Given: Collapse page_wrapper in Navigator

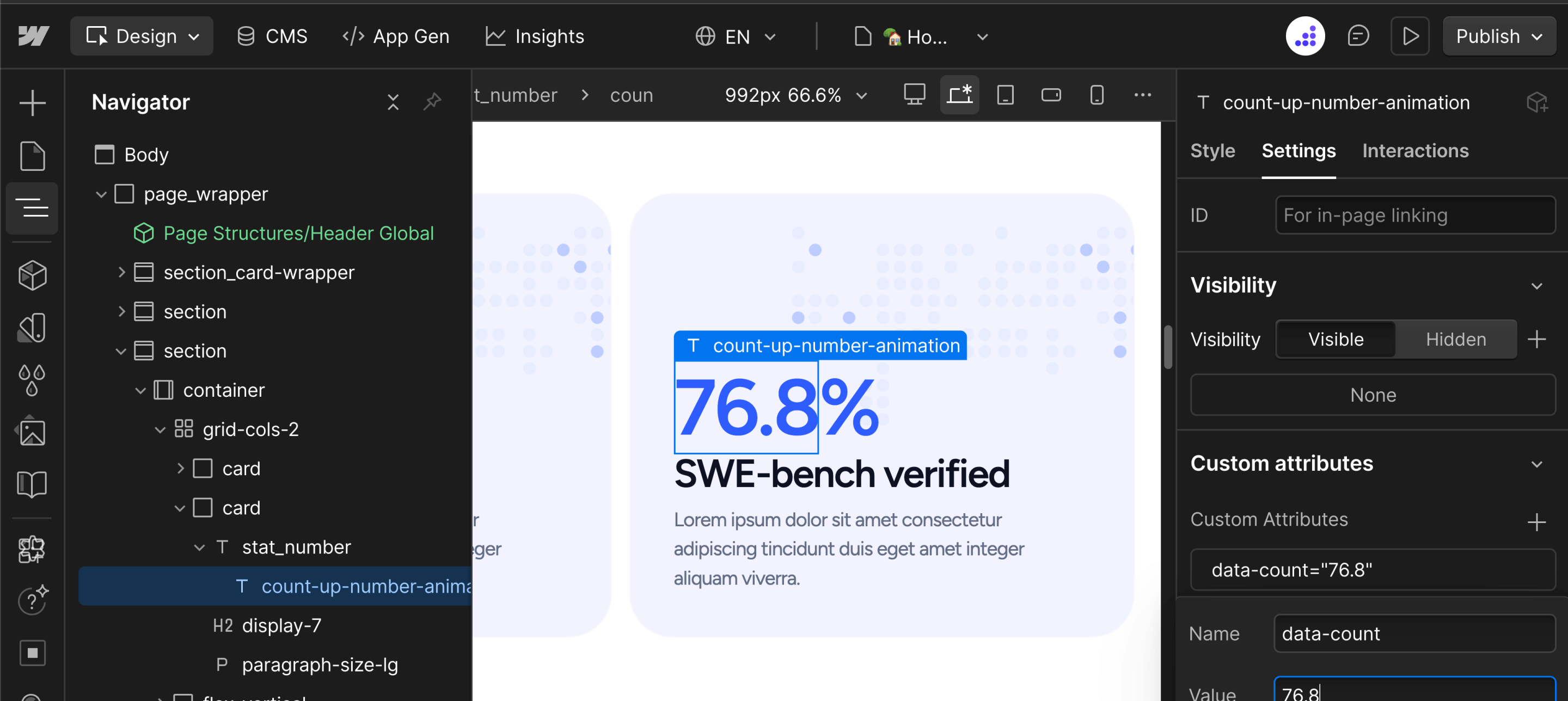Looking at the screenshot, I should [101, 194].
